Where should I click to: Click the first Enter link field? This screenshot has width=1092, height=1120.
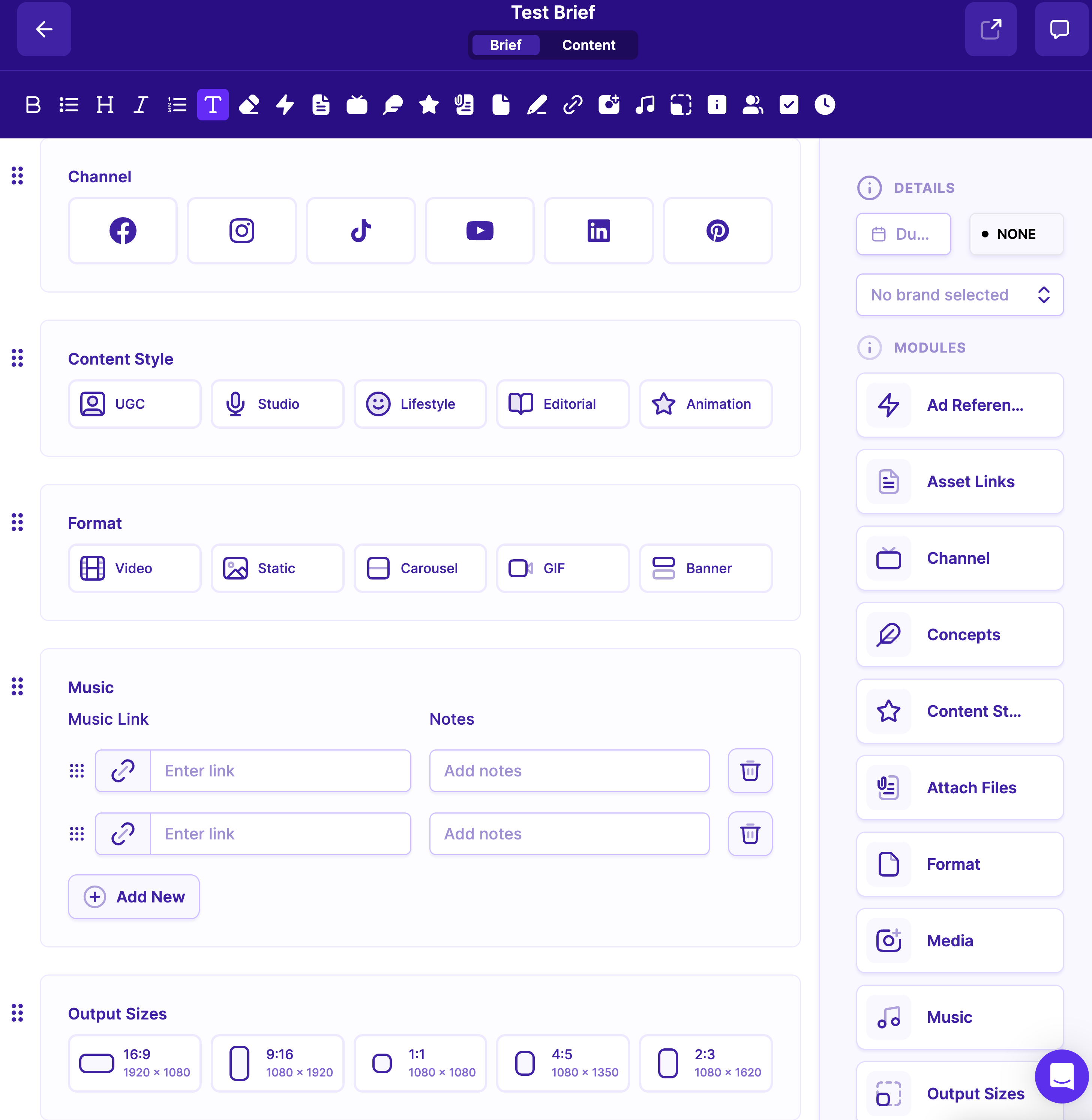tap(280, 770)
